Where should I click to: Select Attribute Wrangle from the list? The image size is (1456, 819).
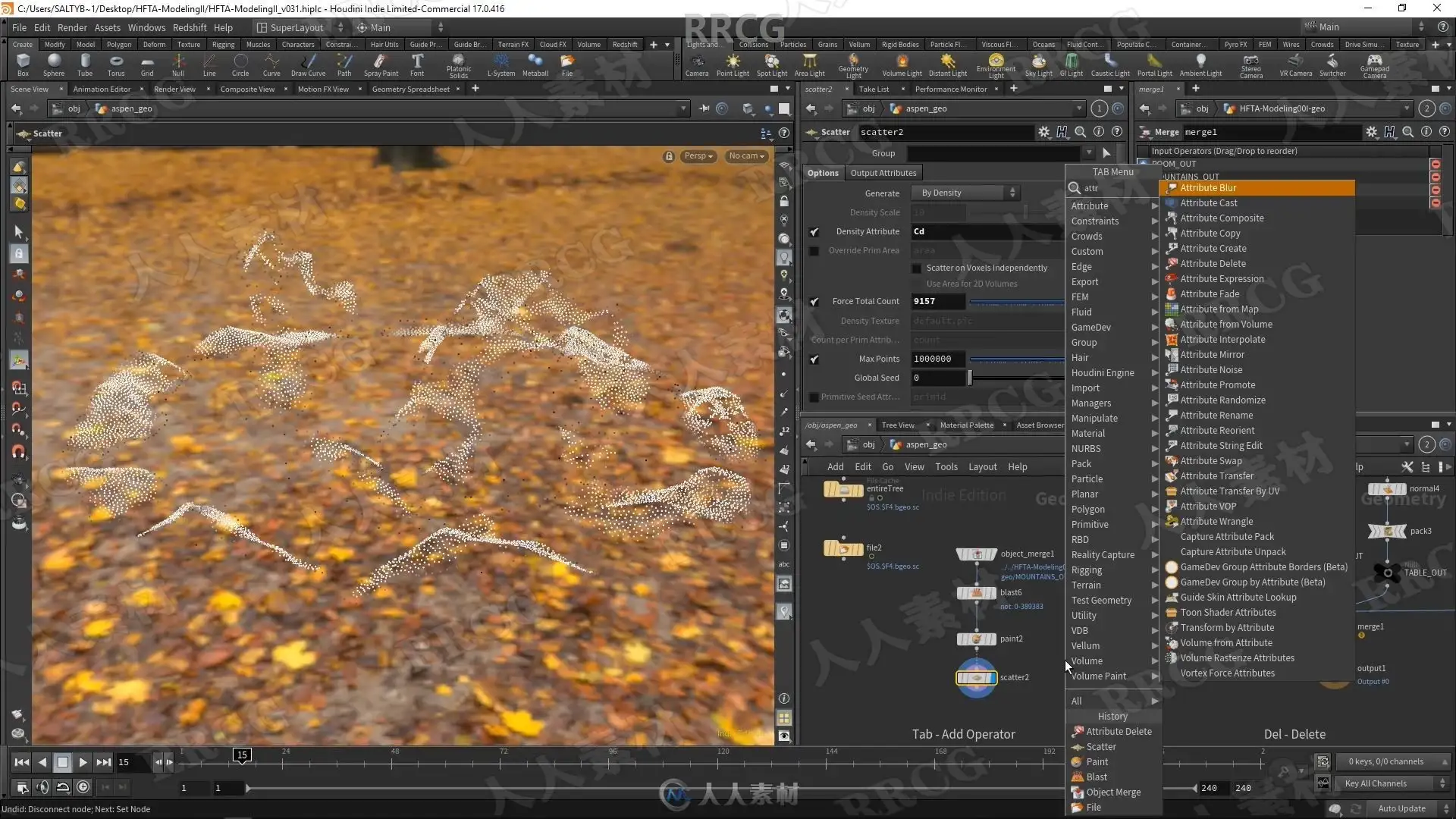click(1216, 522)
